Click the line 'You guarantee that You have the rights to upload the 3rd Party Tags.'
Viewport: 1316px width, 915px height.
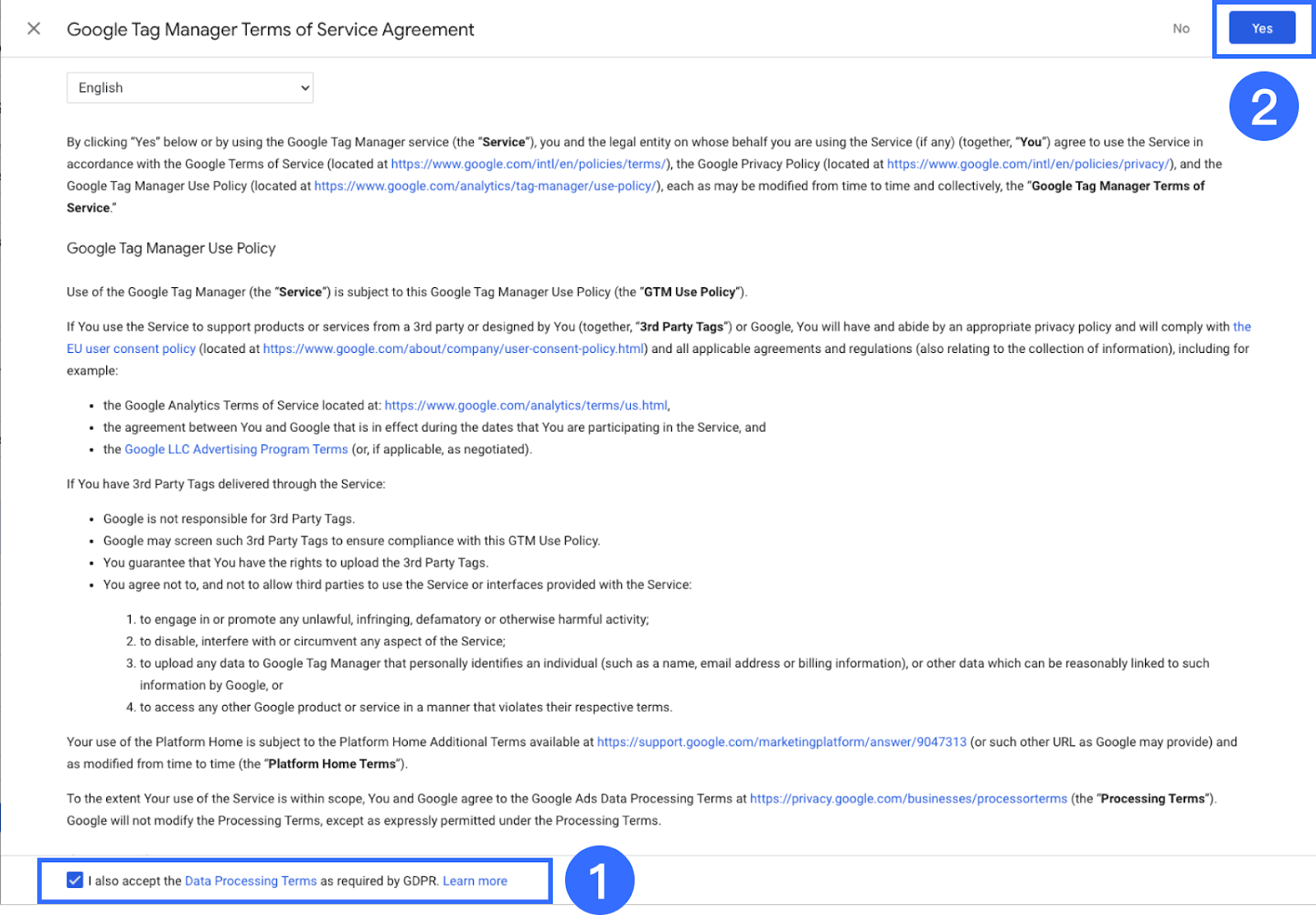tap(296, 563)
